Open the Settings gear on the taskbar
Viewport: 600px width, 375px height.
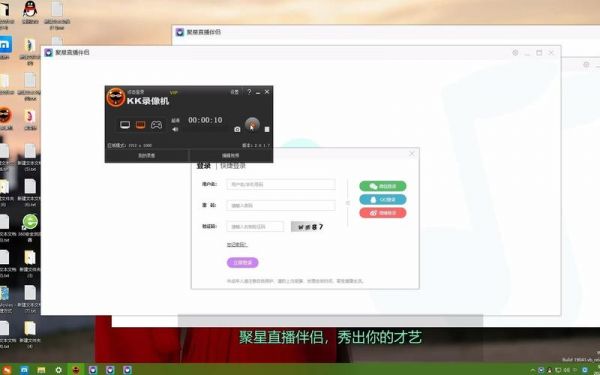coord(59,370)
